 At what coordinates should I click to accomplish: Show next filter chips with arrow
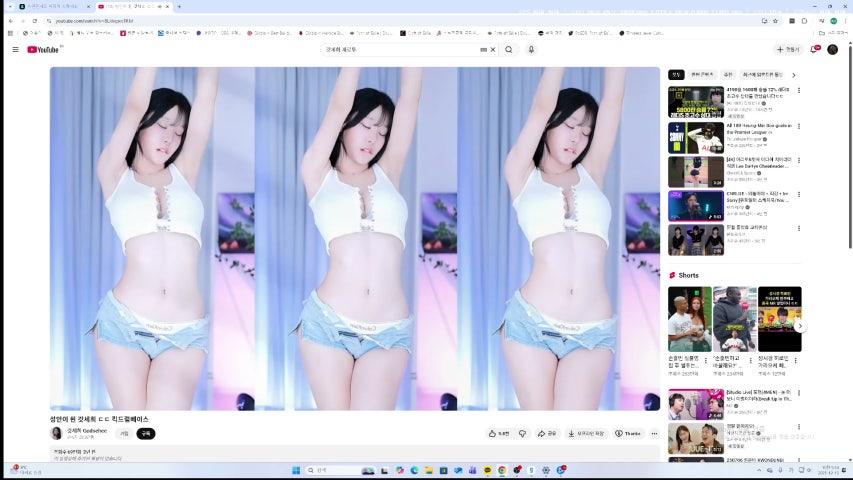tap(794, 75)
